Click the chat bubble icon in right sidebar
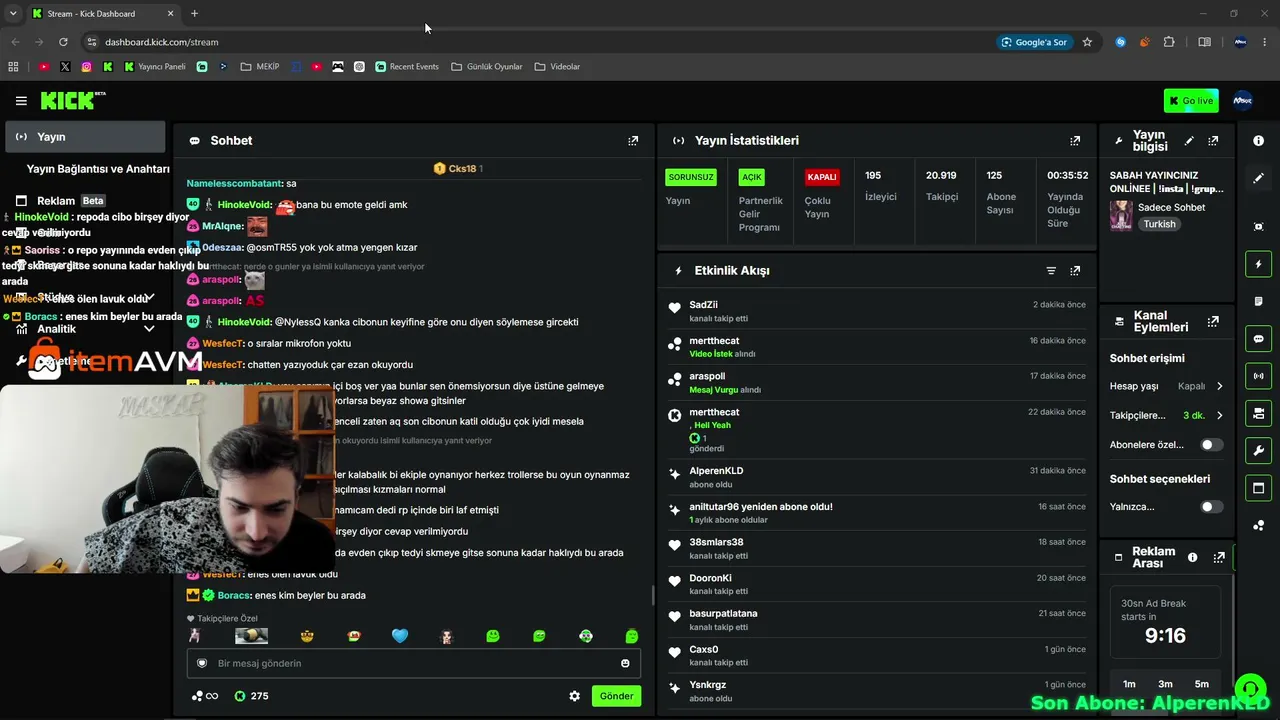 [1258, 339]
